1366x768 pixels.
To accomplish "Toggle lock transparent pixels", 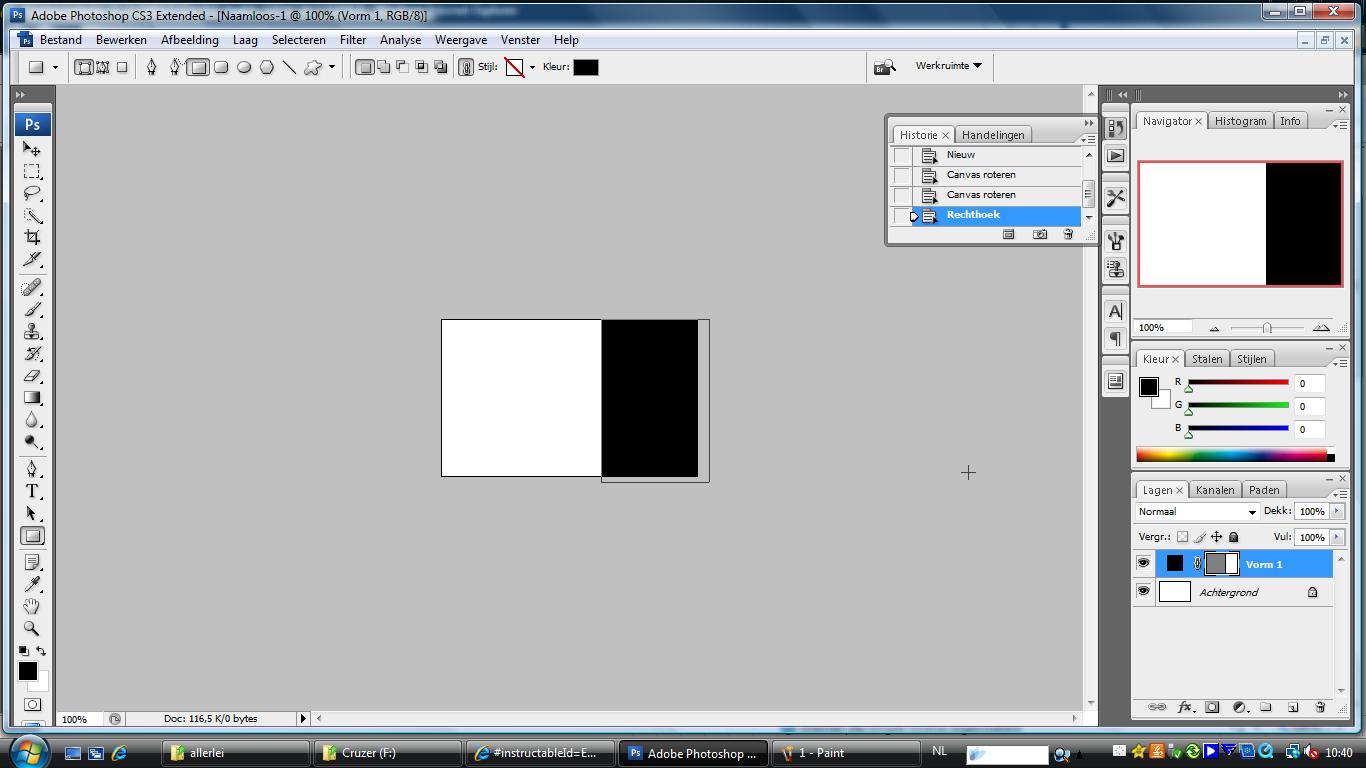I will 1182,537.
